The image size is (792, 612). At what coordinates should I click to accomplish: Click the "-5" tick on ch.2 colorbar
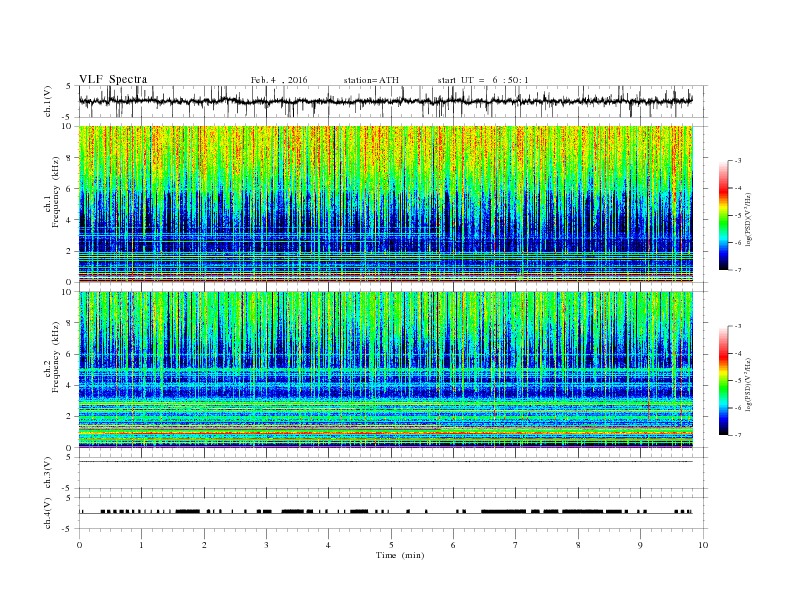tap(737, 381)
